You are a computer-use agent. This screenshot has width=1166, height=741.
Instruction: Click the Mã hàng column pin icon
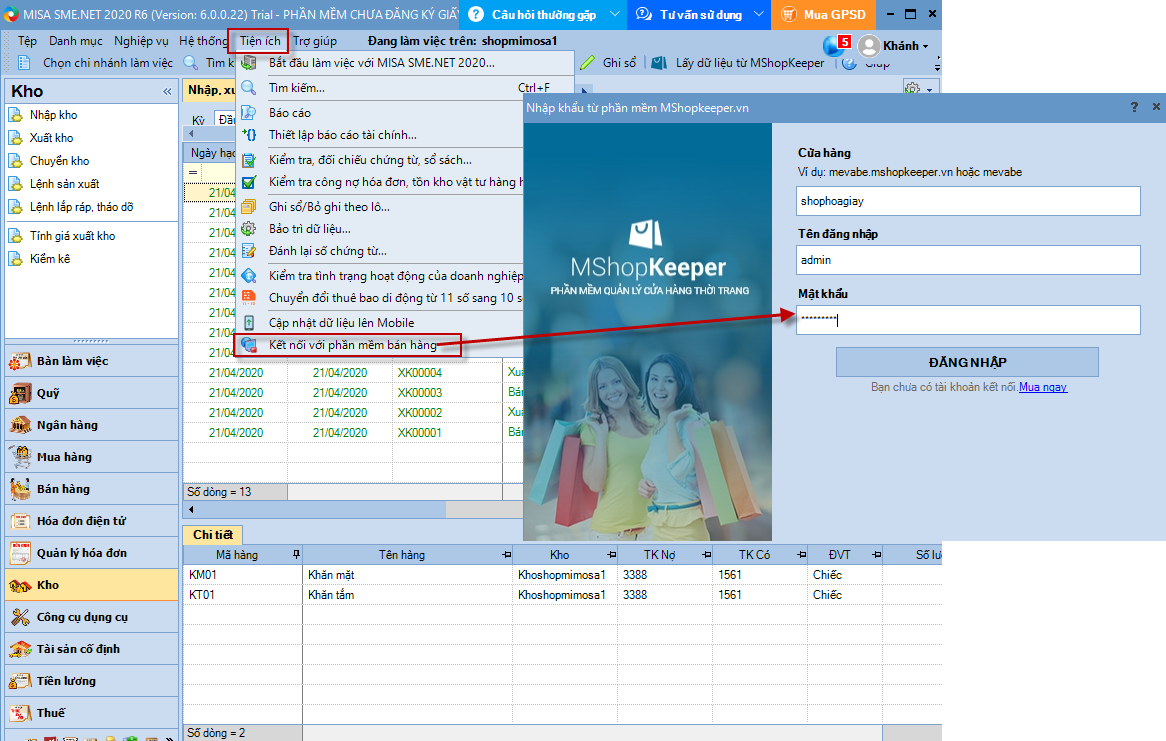click(x=296, y=554)
